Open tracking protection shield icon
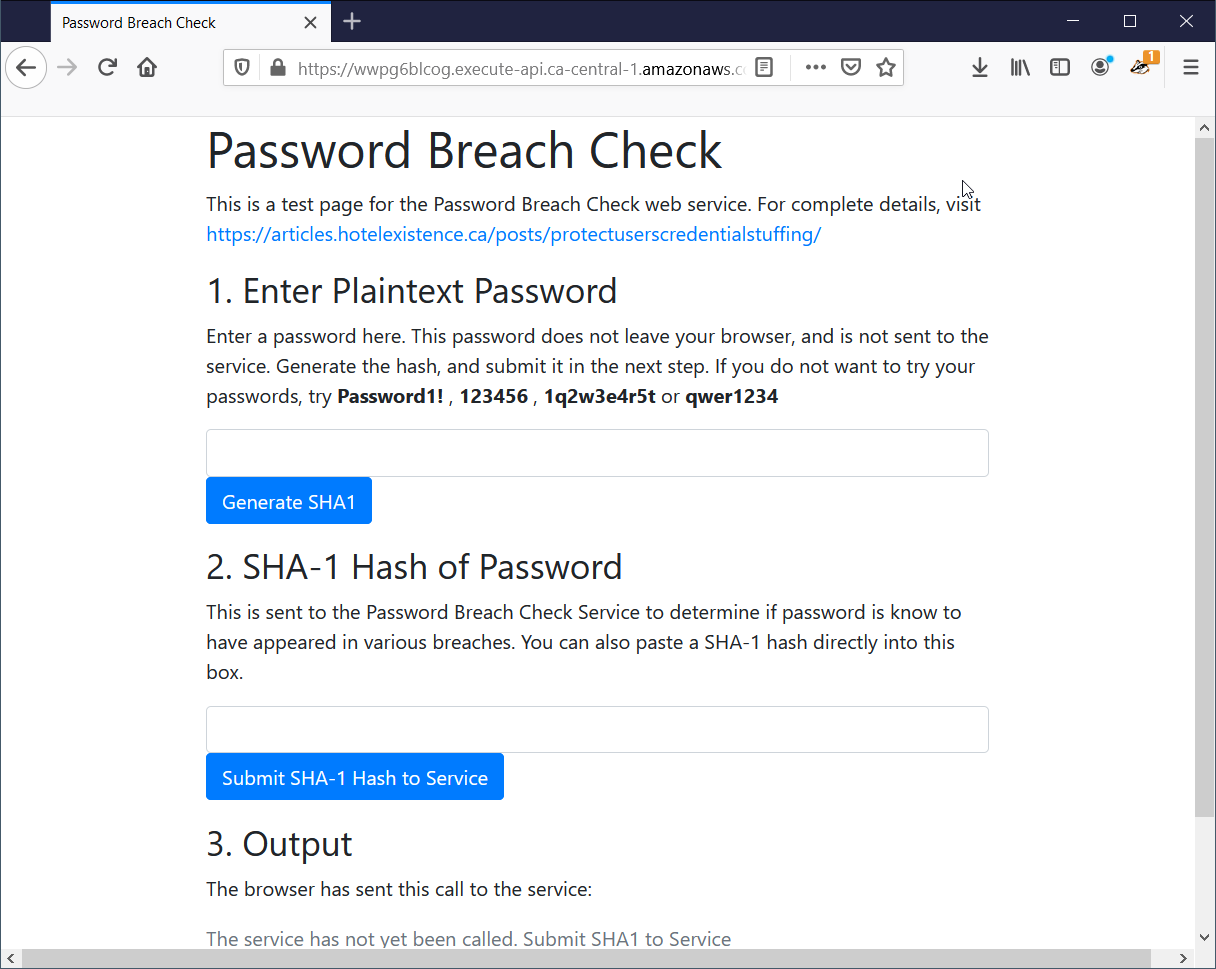This screenshot has width=1216, height=969. pyautogui.click(x=242, y=68)
